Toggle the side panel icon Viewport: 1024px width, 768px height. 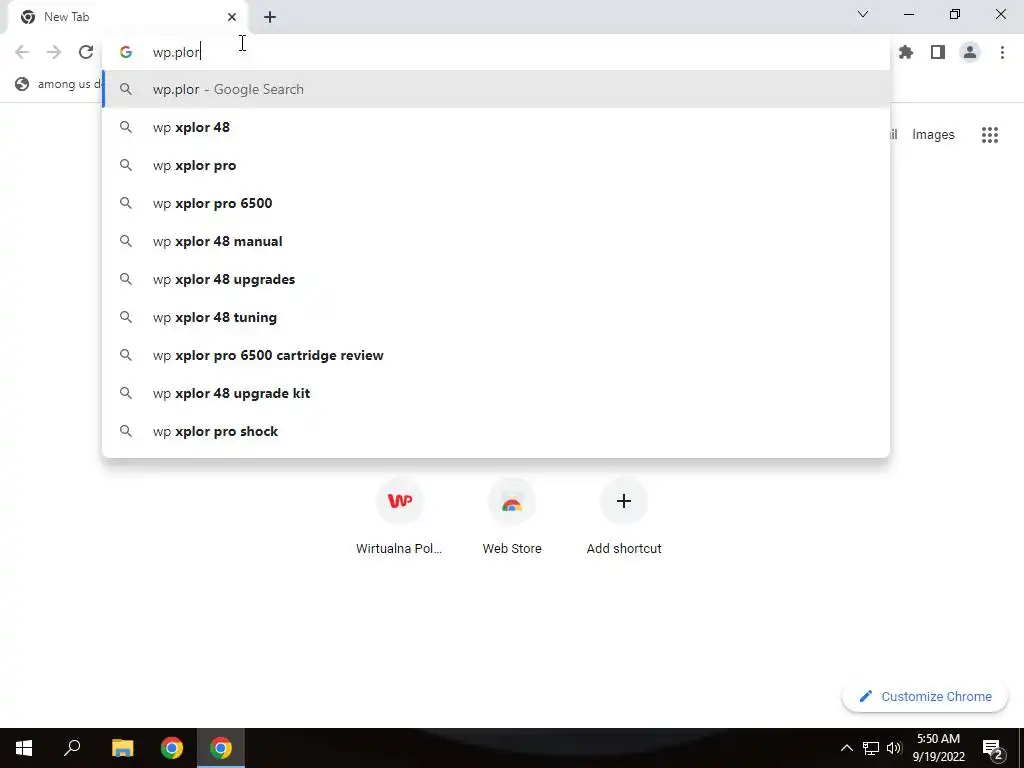point(938,52)
